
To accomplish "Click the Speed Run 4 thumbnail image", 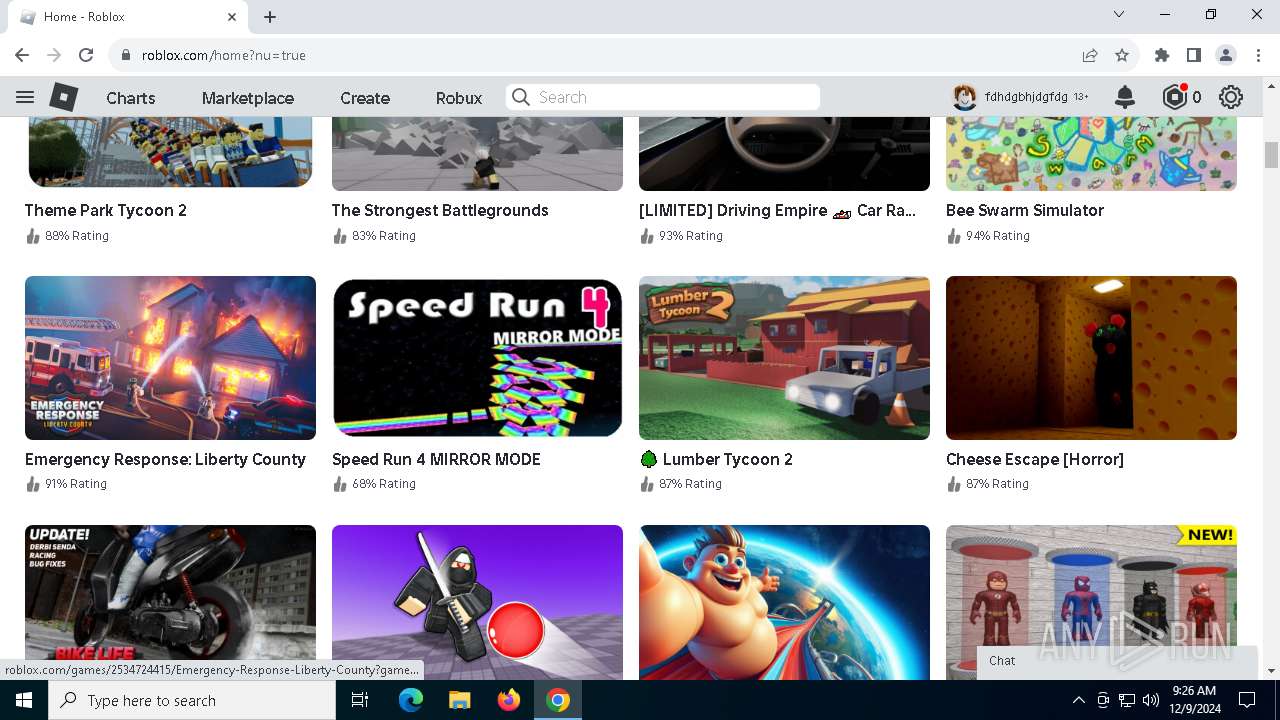I will point(477,358).
